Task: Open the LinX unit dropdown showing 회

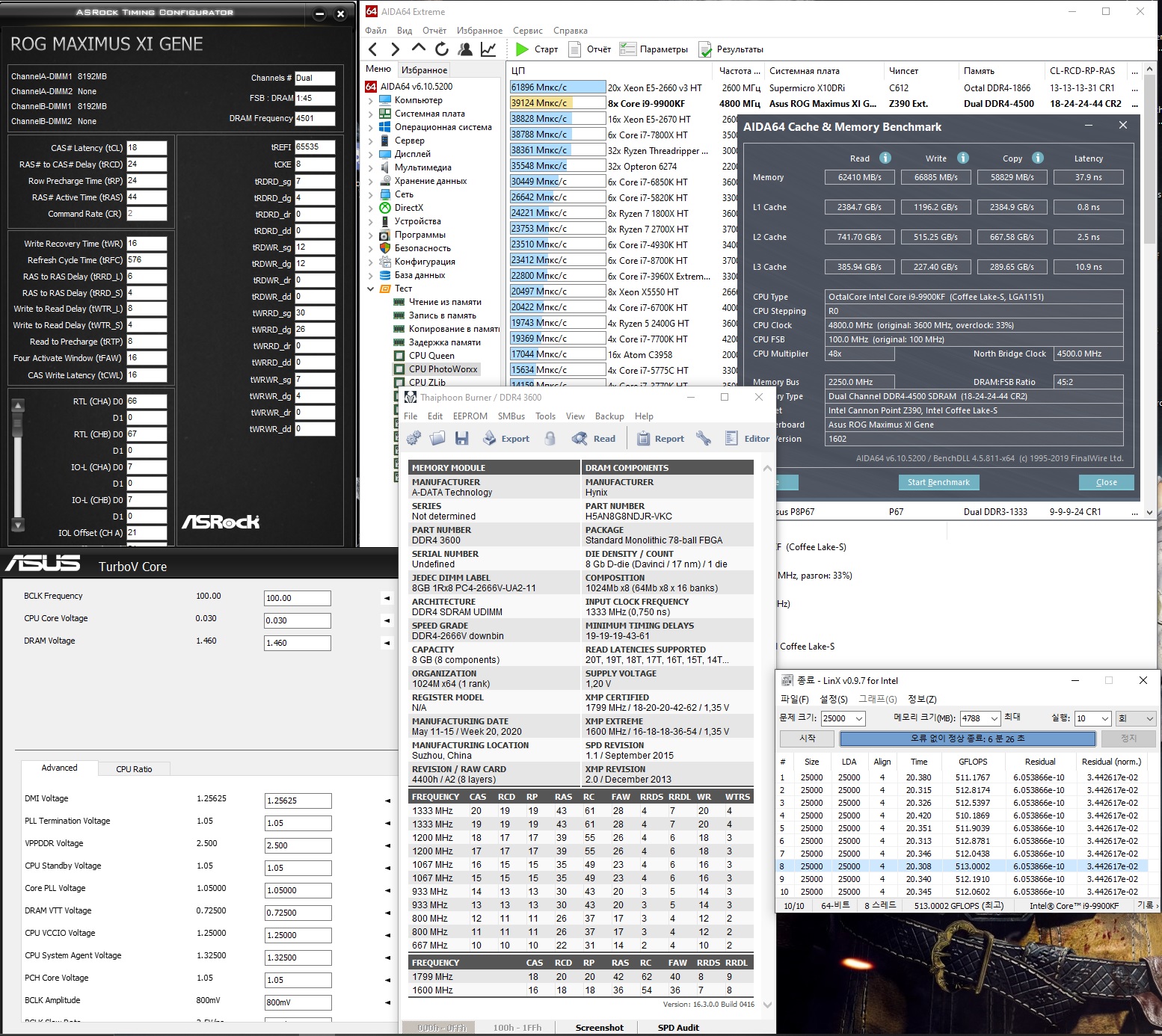Action: (1136, 718)
